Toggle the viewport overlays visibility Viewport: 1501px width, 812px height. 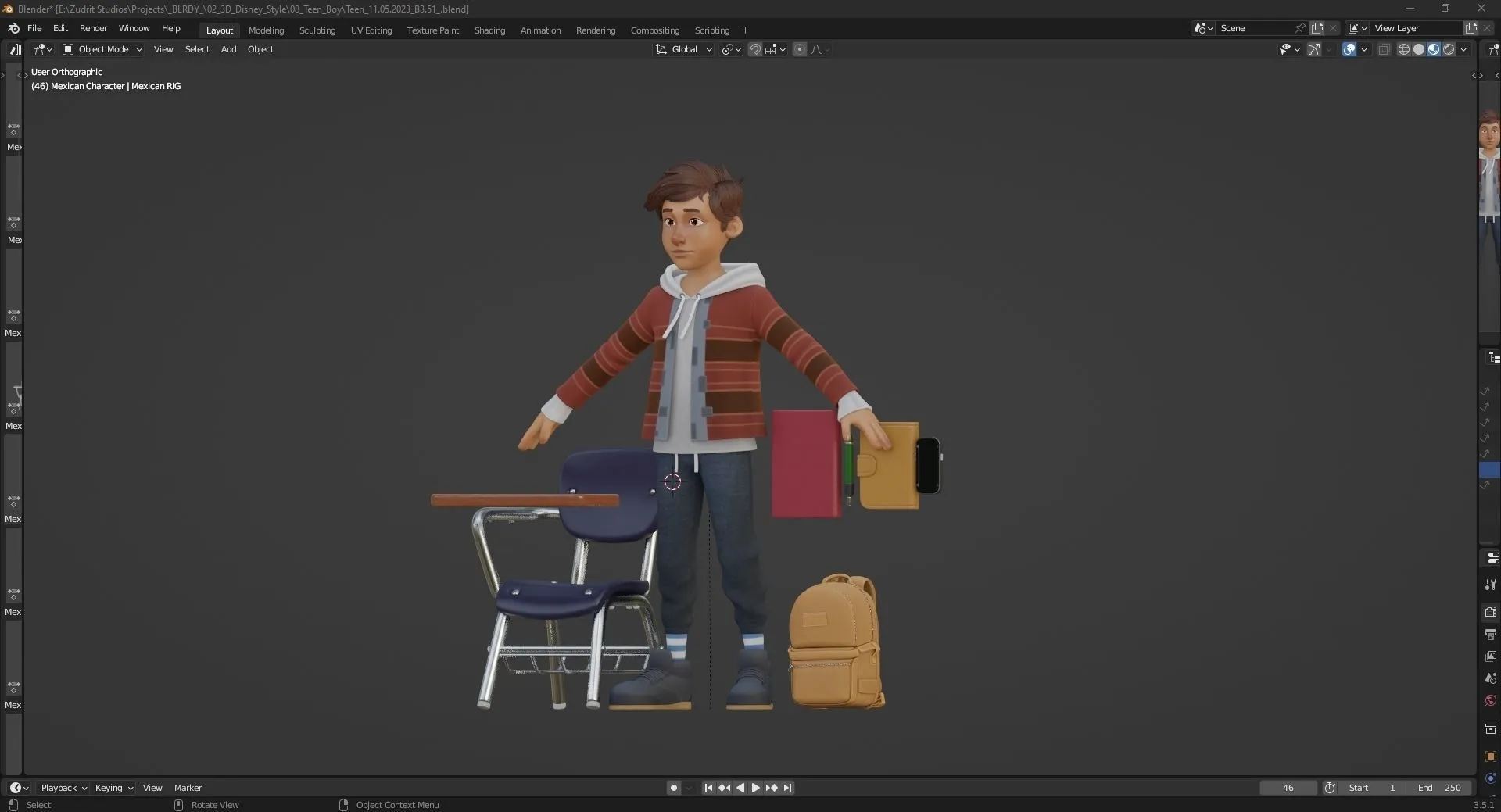click(x=1350, y=49)
